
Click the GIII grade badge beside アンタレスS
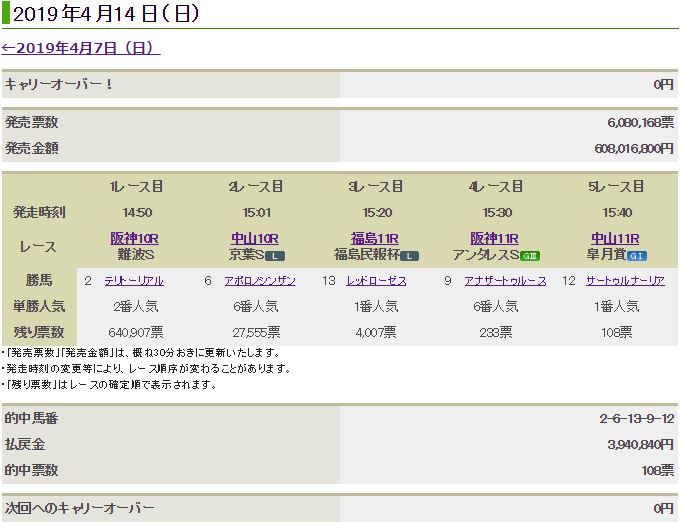(530, 256)
